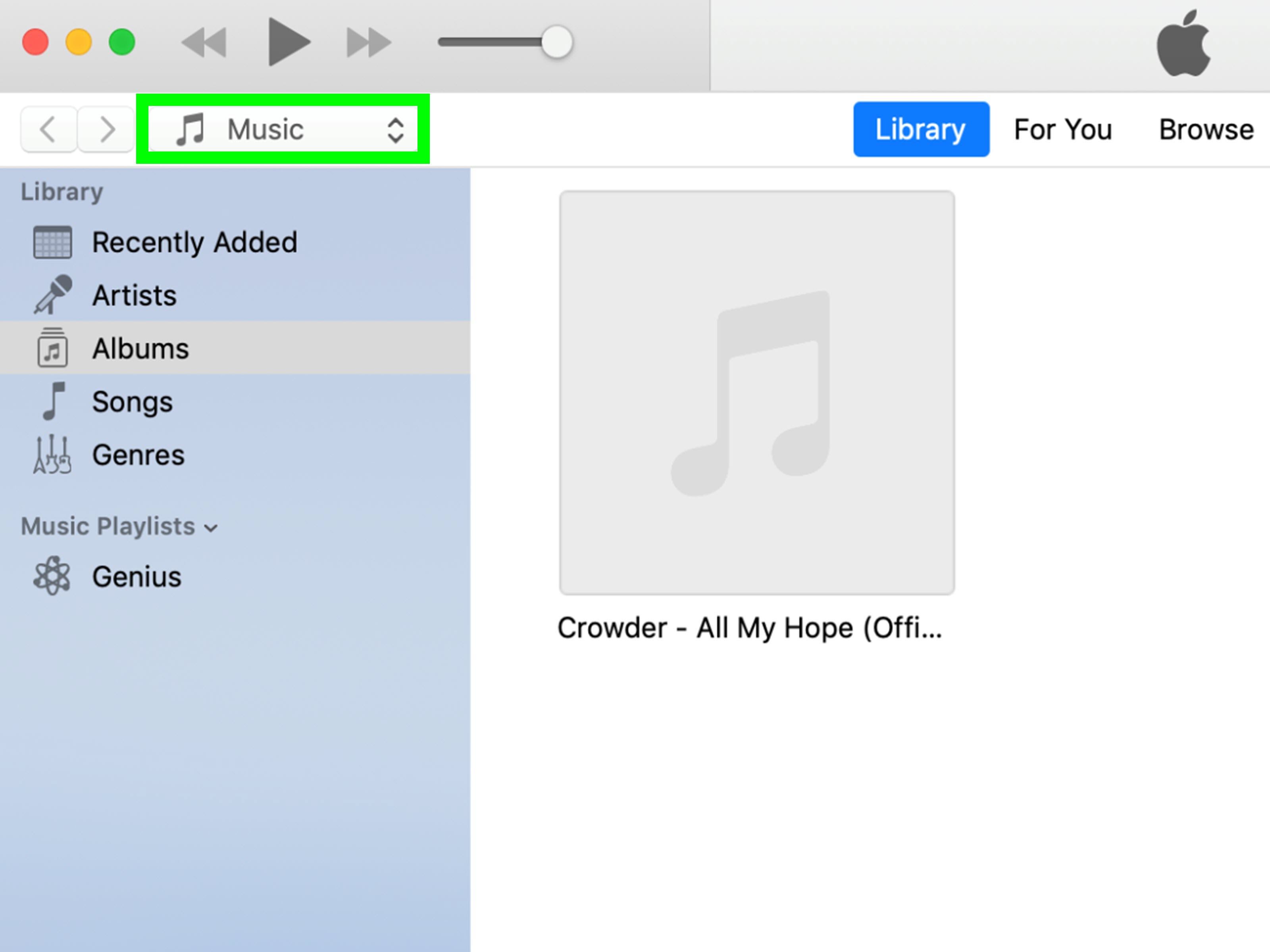Click the album title 'Crowder - All My Hope (Offi...'
This screenshot has width=1270, height=952.
[x=749, y=628]
